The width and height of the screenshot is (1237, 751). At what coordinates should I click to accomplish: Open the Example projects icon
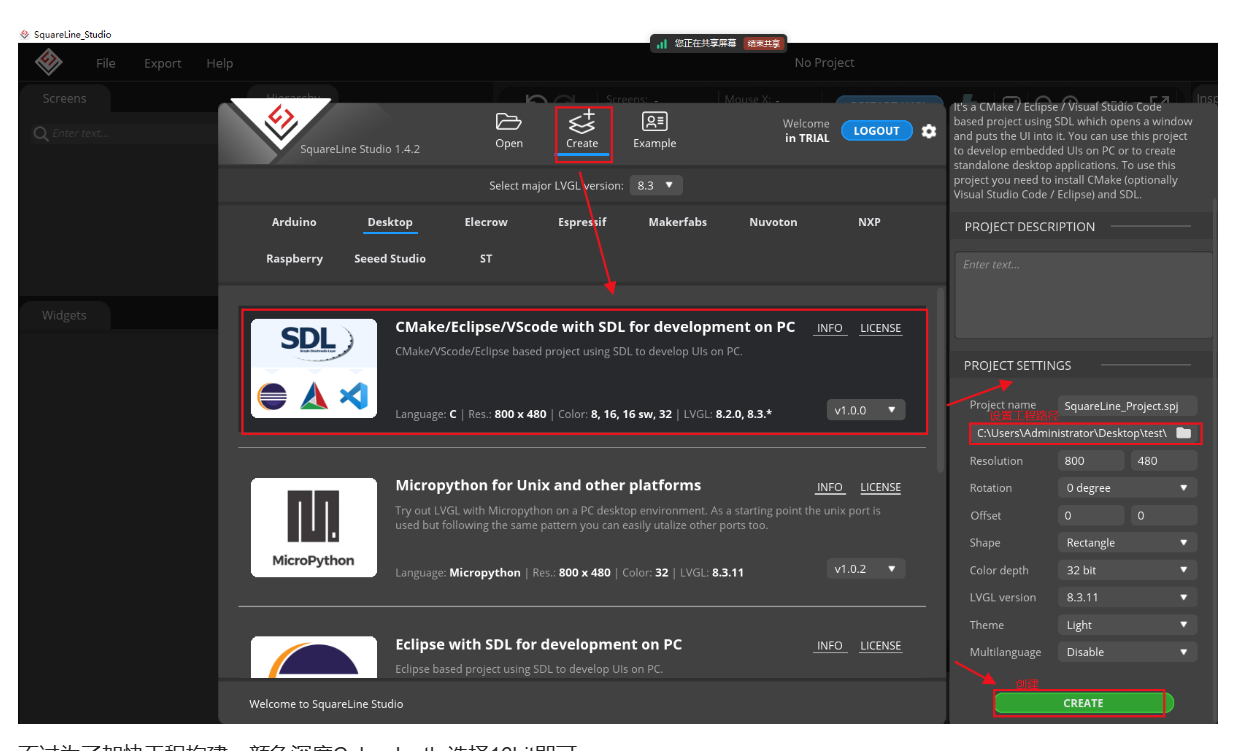coord(655,122)
